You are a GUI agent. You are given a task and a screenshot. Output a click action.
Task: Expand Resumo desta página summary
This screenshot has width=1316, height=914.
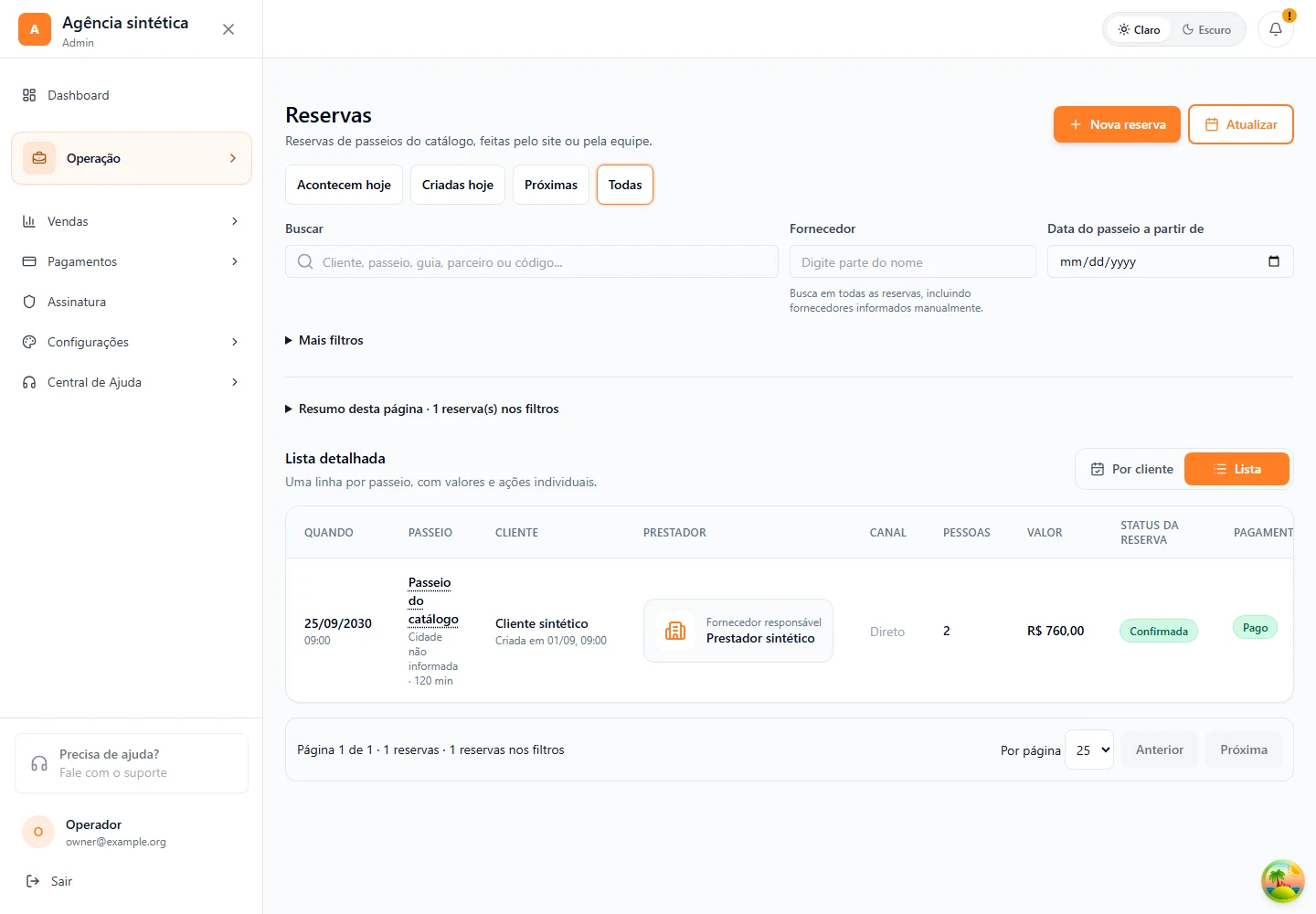pyautogui.click(x=422, y=409)
